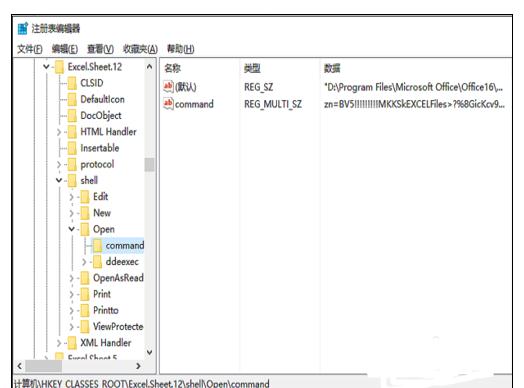Click the 数据 column header

[x=332, y=69]
